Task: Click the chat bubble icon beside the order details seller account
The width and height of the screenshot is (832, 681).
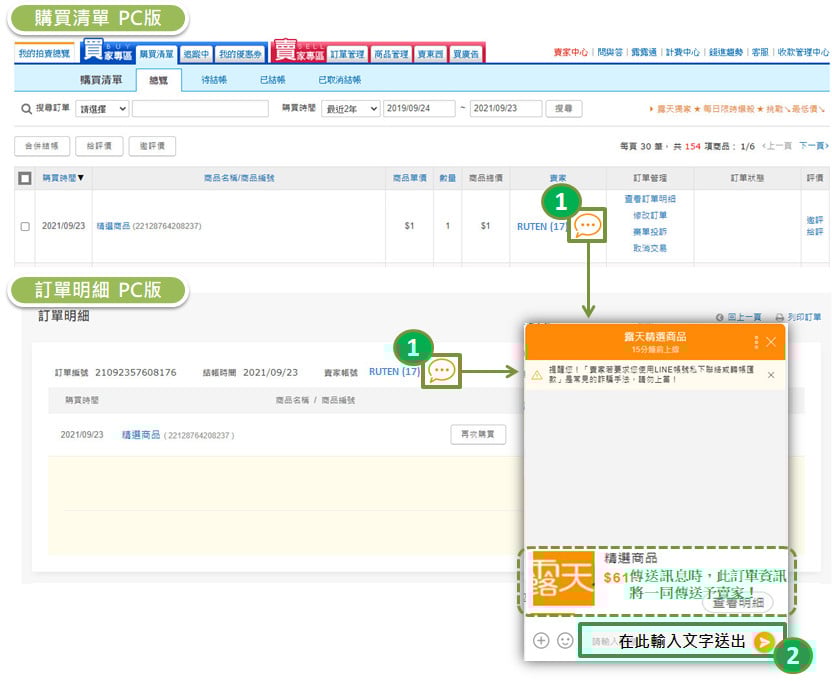Action: point(441,371)
